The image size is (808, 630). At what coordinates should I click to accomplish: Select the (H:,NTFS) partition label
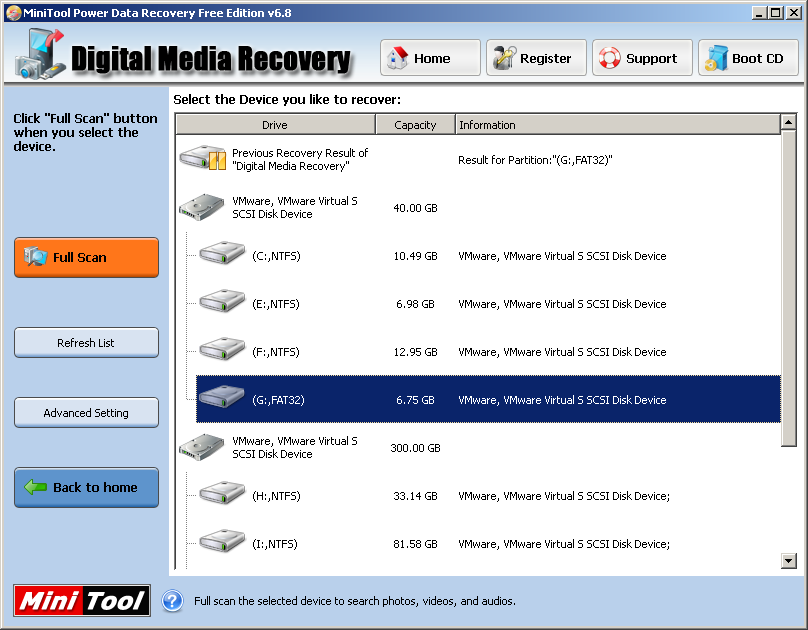tap(276, 496)
